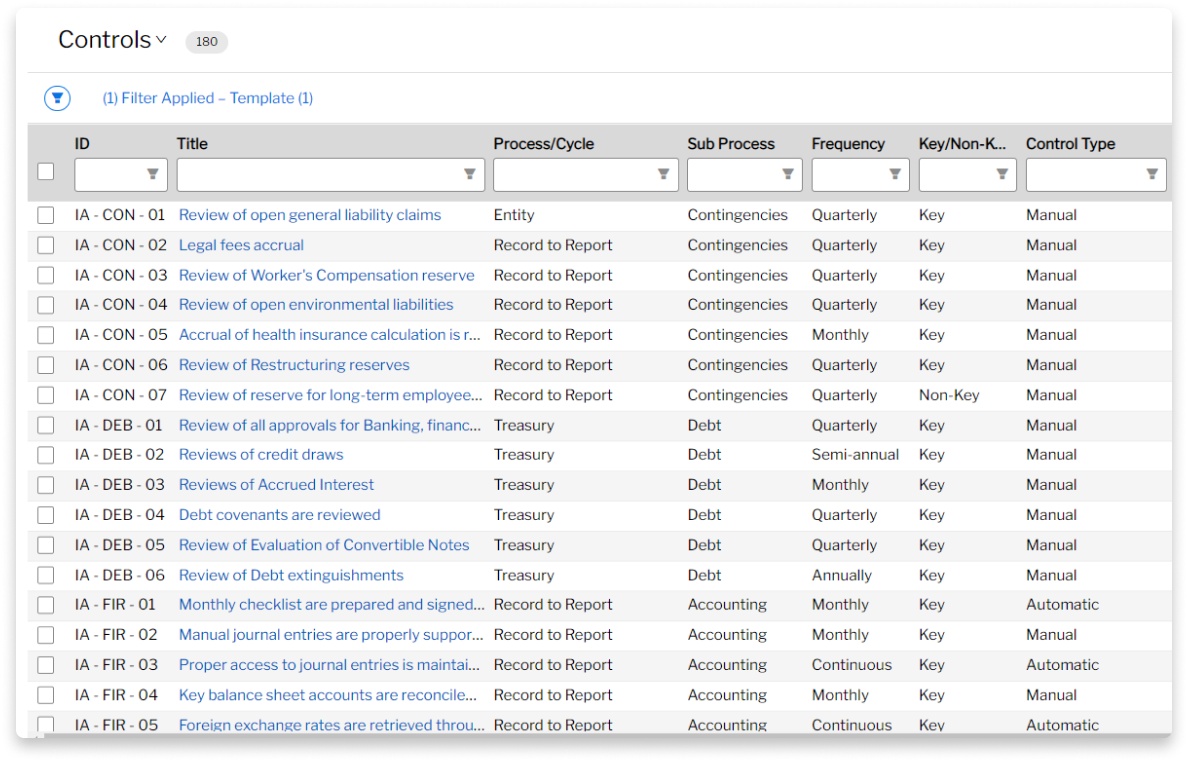Image resolution: width=1188 pixels, height=762 pixels.
Task: Check the row IA - CON - 02
Action: pos(45,245)
